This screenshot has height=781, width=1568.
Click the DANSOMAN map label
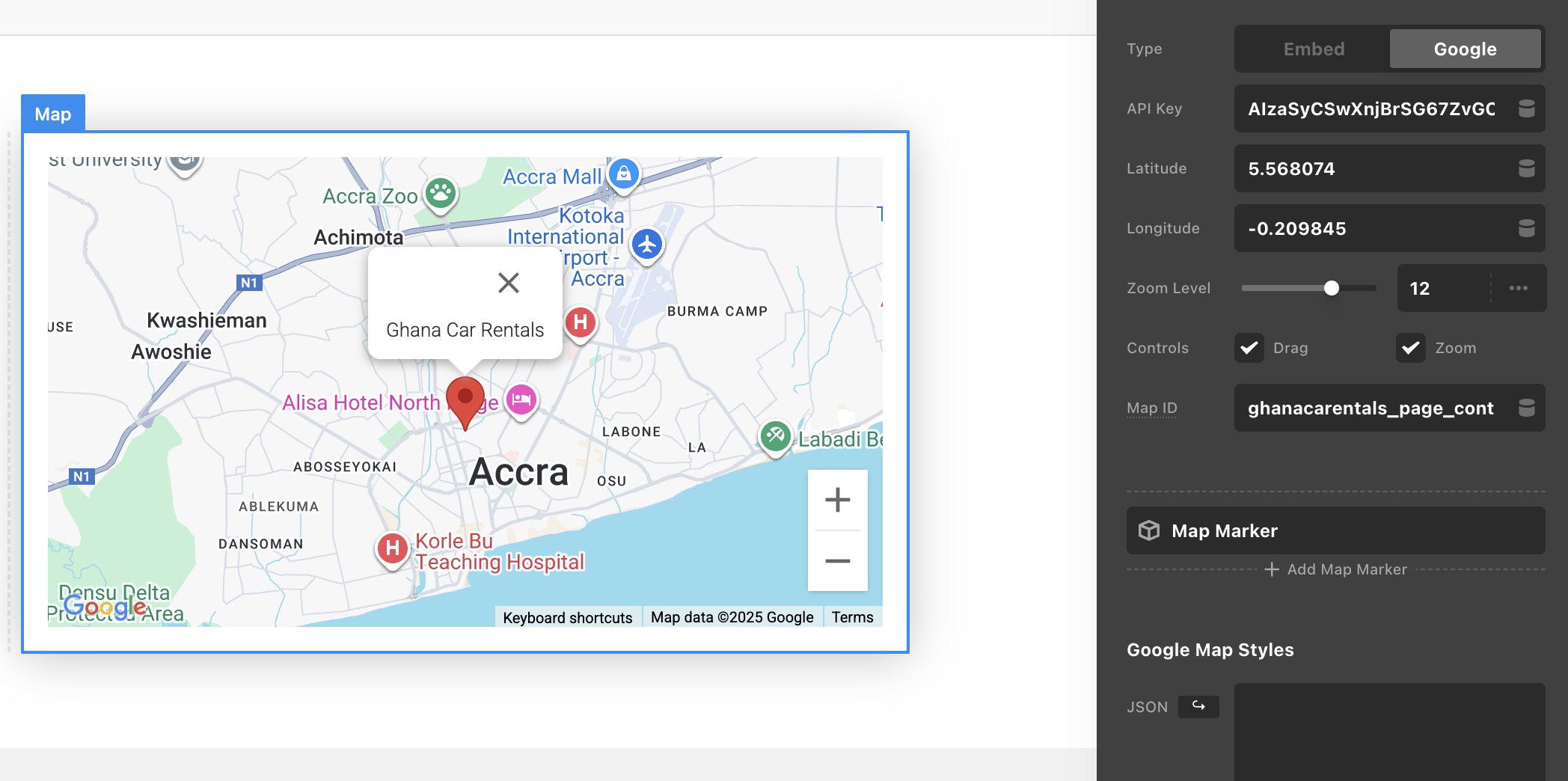(260, 544)
